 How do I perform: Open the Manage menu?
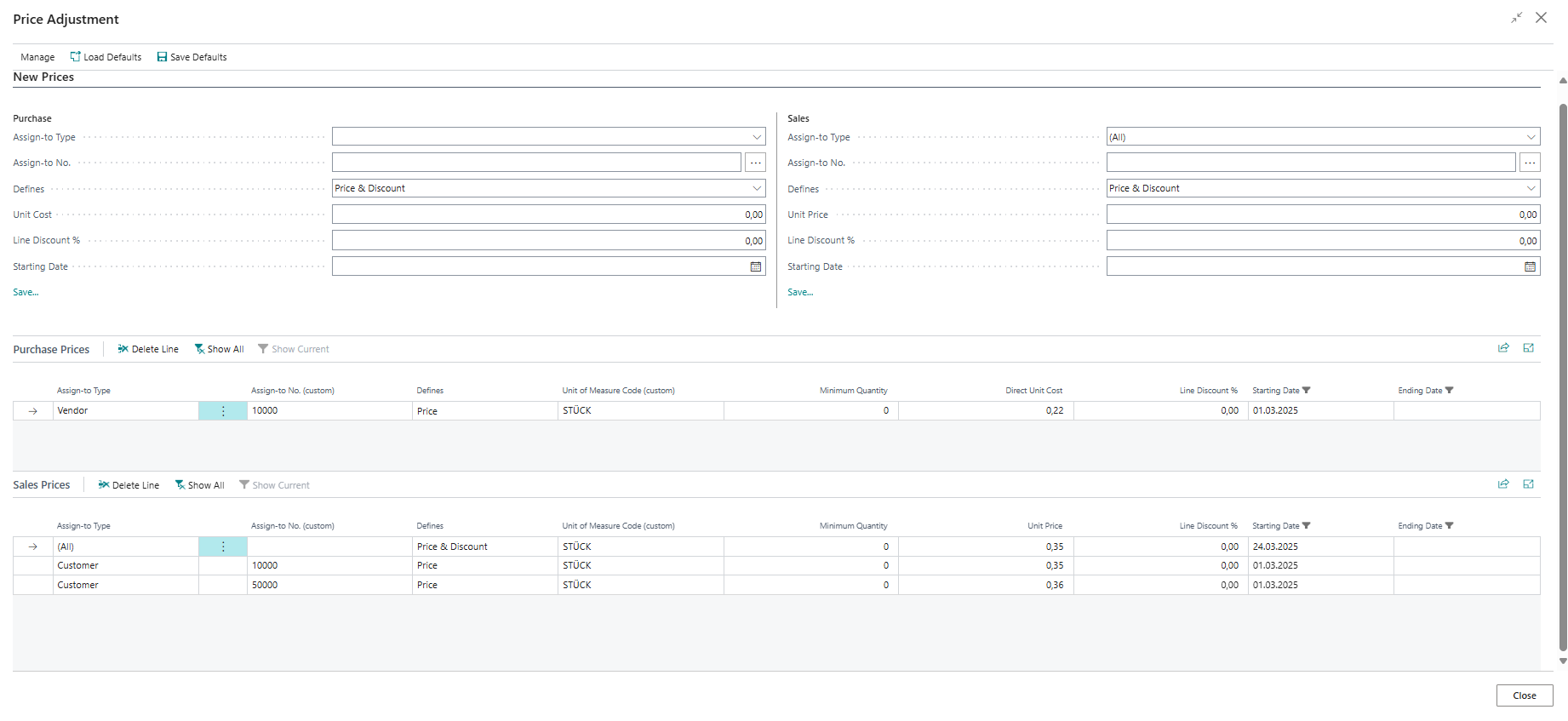pos(37,57)
